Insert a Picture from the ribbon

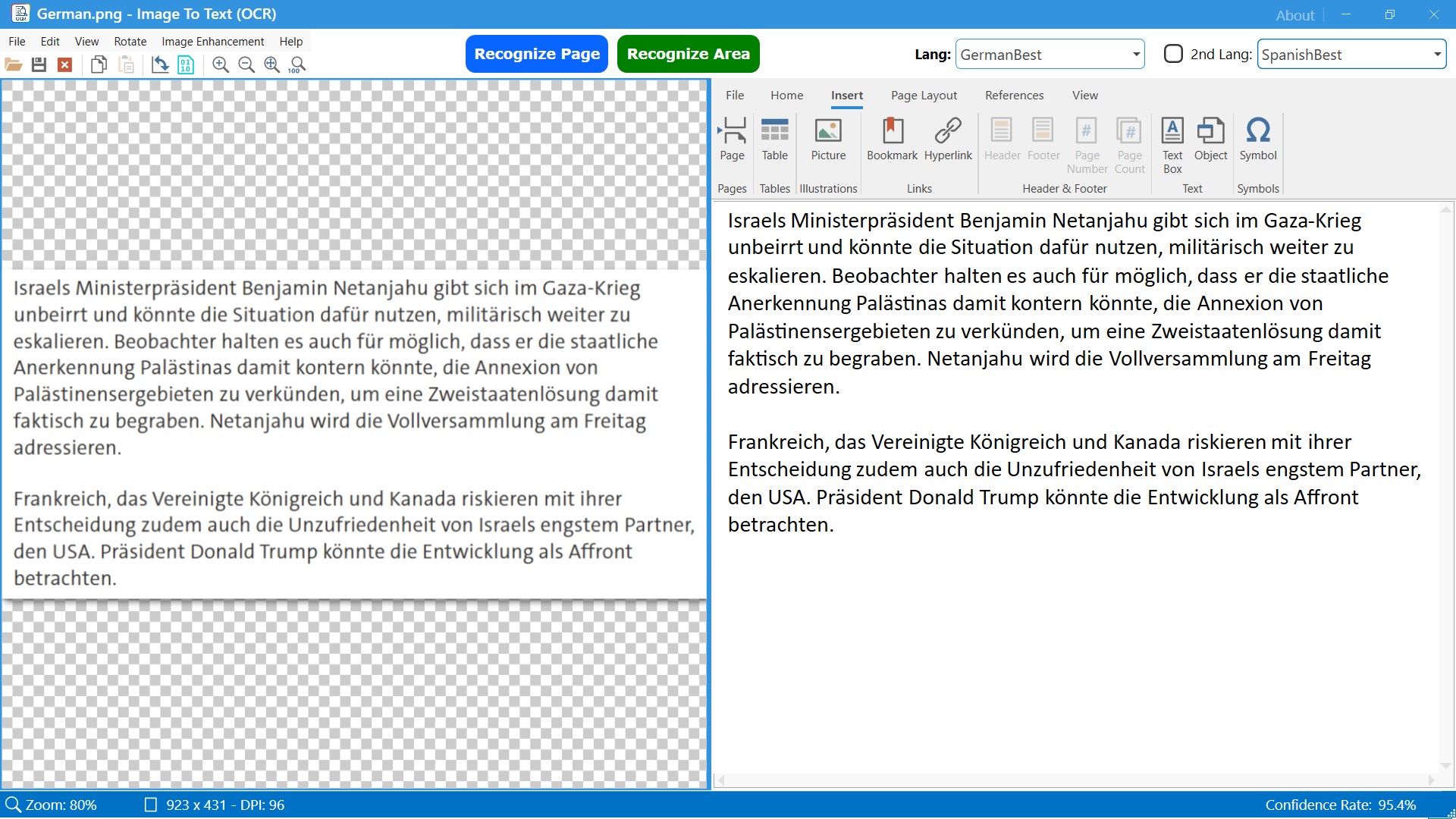tap(828, 140)
